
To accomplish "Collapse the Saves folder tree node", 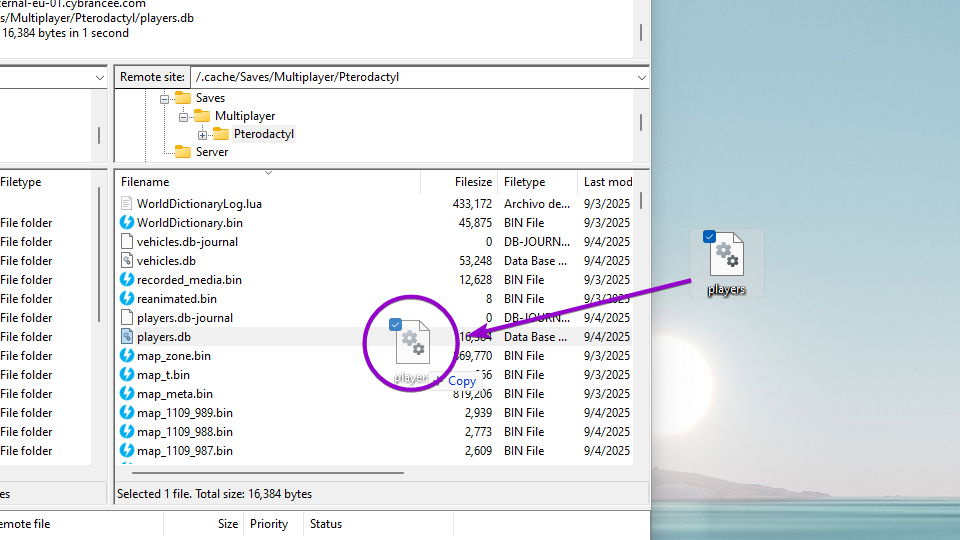I will [x=164, y=99].
